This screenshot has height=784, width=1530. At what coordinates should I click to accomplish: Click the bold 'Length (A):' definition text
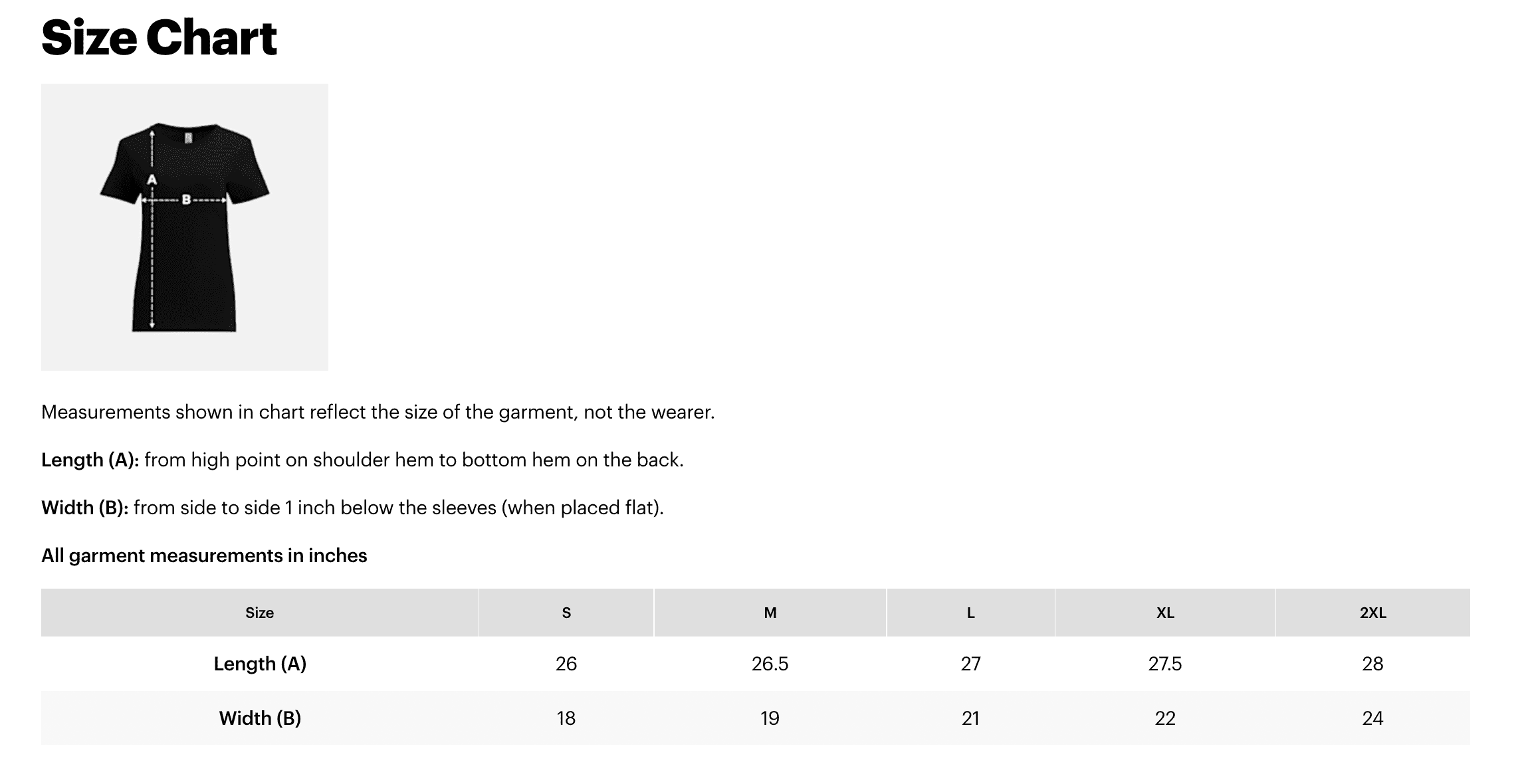tap(90, 460)
